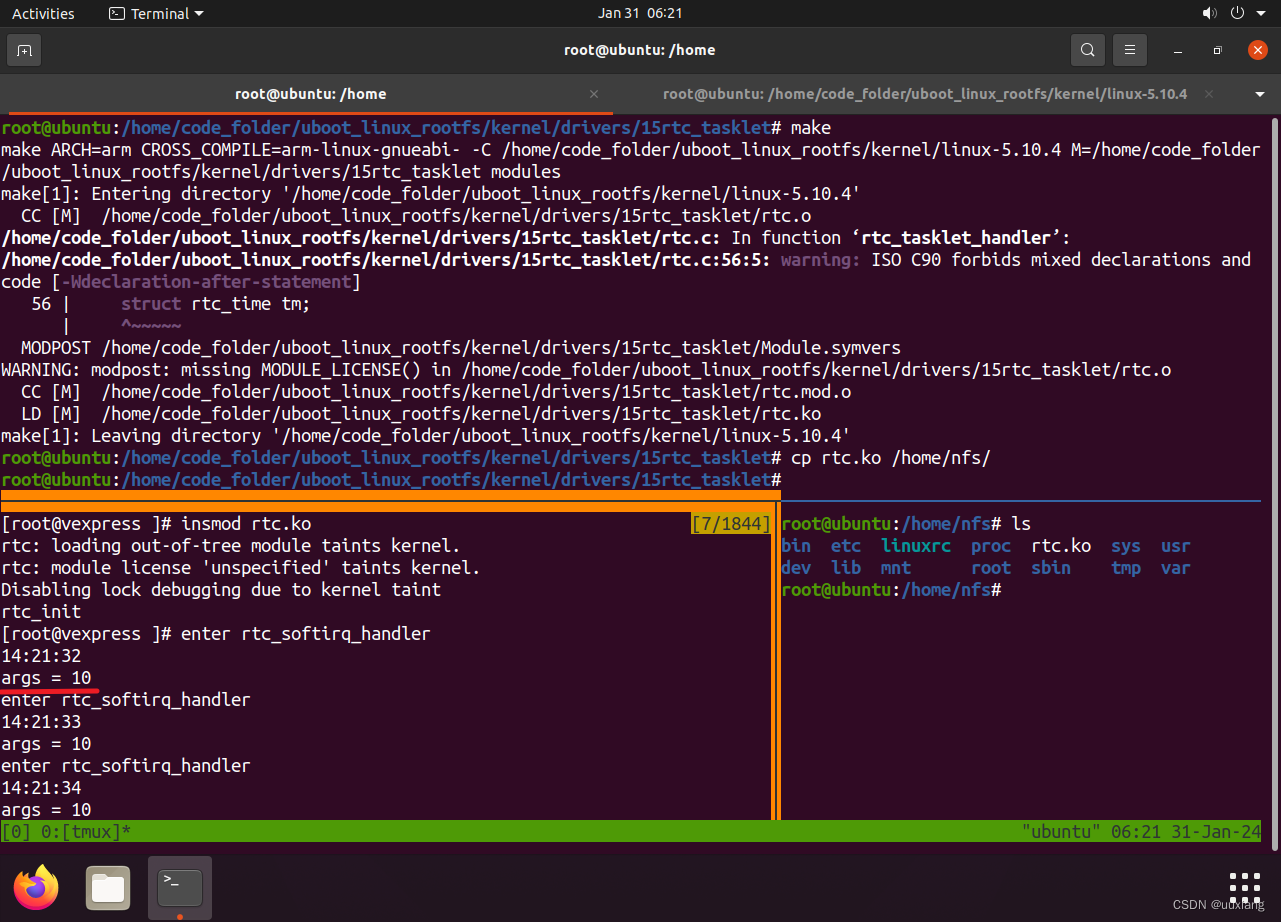1281x922 pixels.
Task: Search the terminal output
Action: tap(1087, 50)
